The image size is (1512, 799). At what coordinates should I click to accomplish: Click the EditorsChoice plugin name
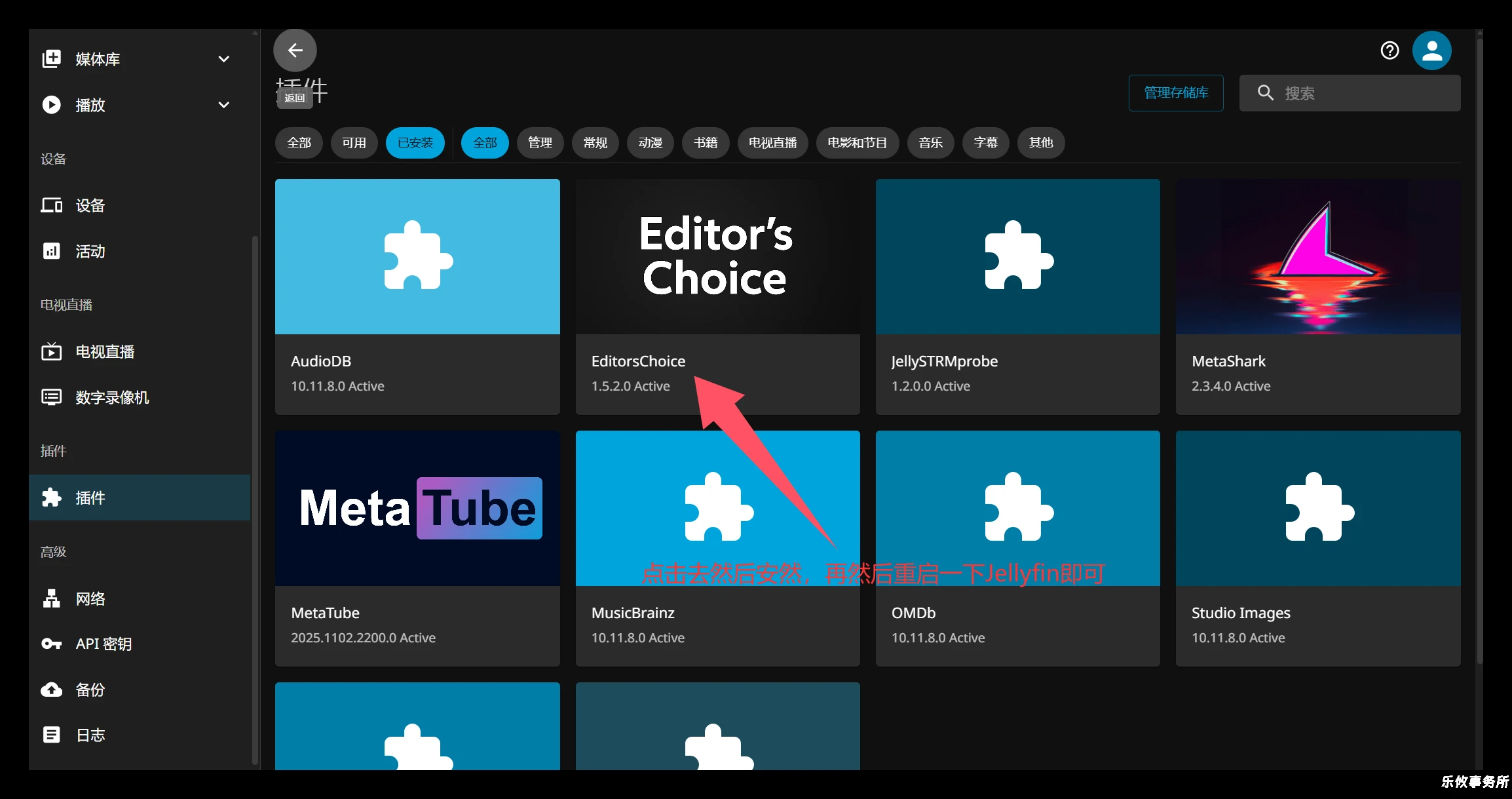[638, 361]
